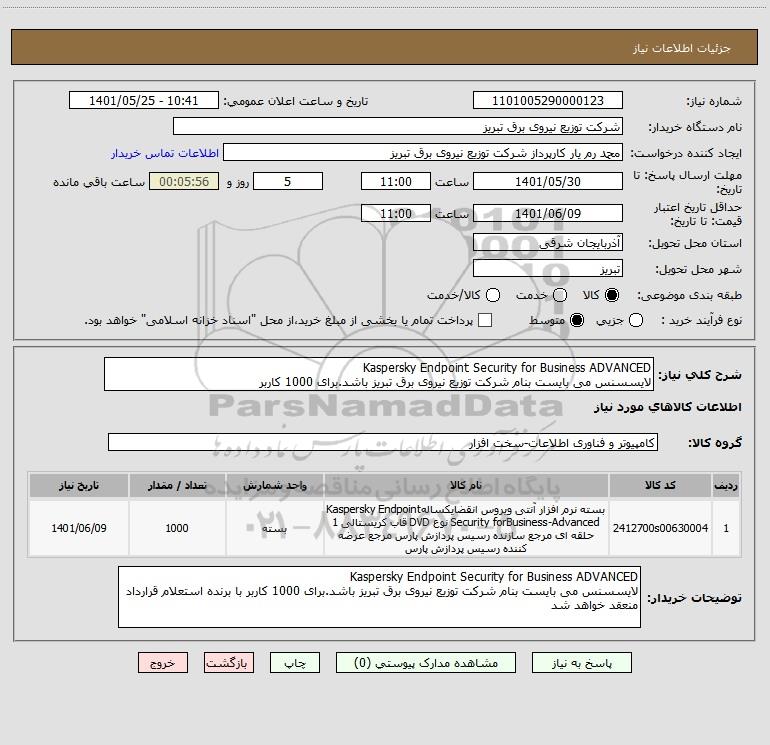The width and height of the screenshot is (770, 745).
Task: Tick the Islamic treasury payment checkbox
Action: click(x=485, y=320)
